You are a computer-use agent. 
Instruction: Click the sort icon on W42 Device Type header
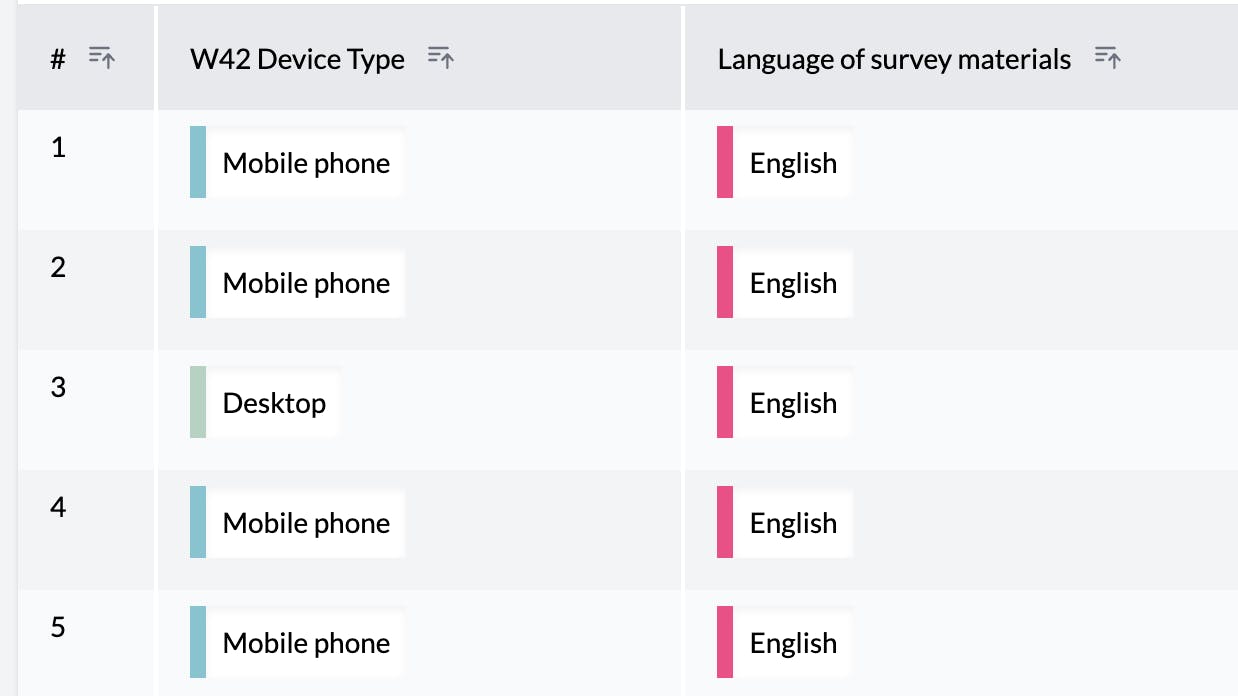pos(441,57)
